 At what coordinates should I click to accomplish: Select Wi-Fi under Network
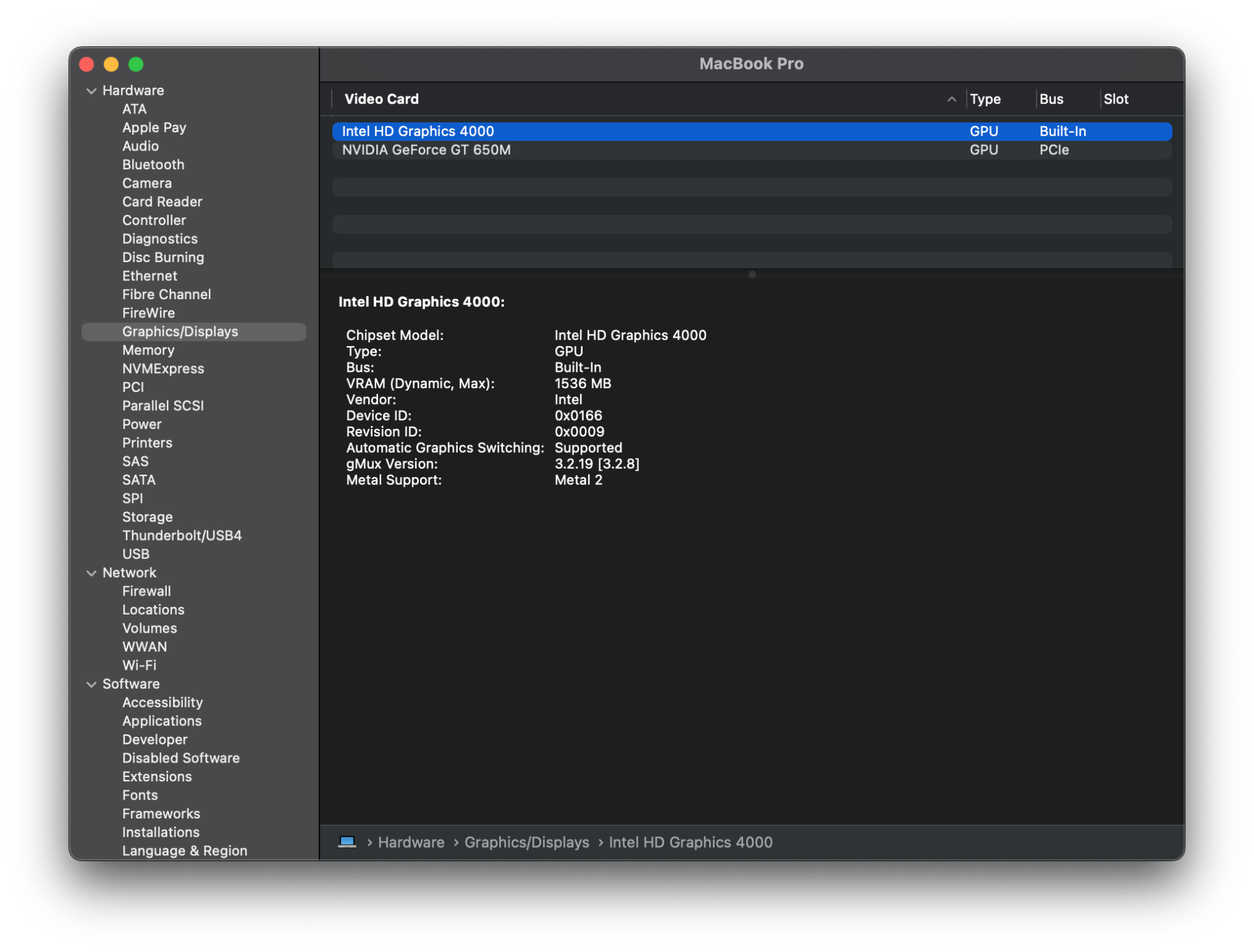[139, 665]
